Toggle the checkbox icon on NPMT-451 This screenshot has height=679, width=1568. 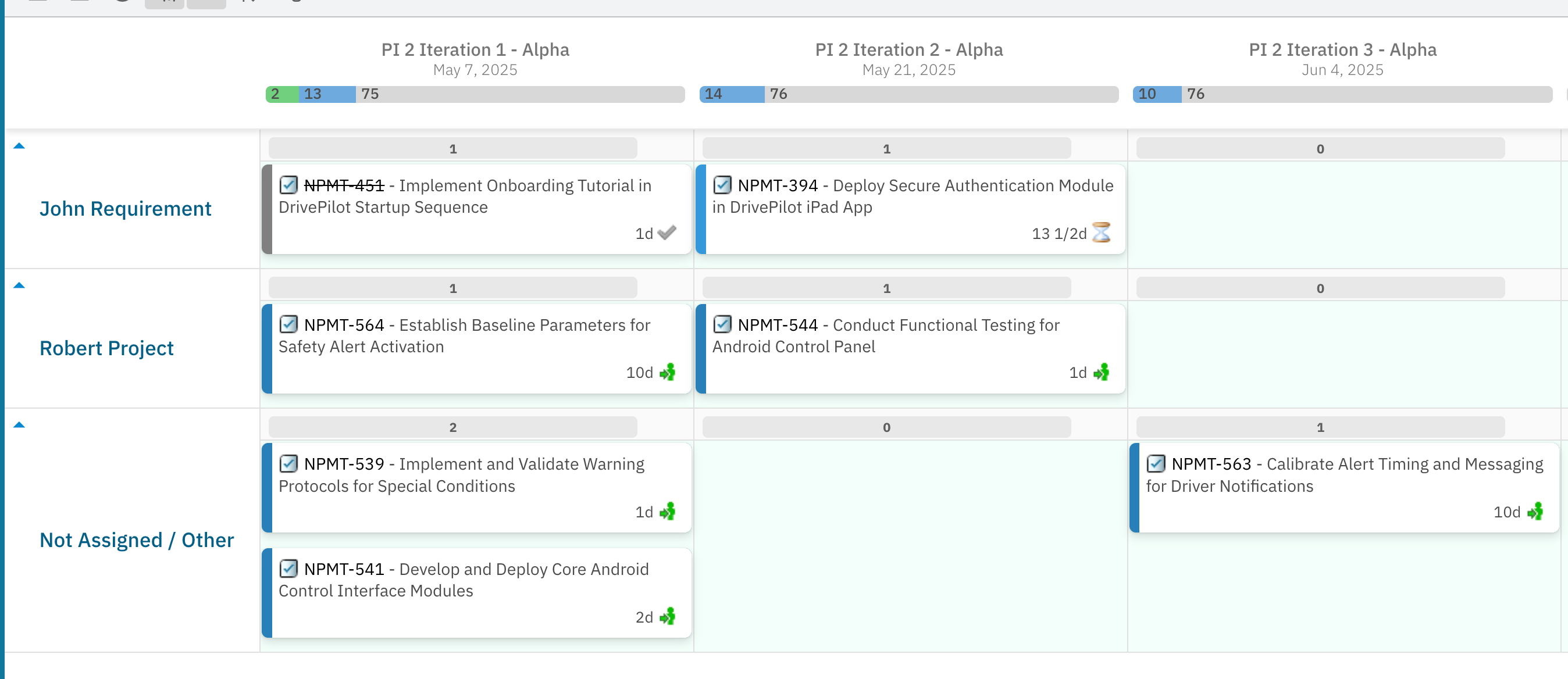coord(288,185)
